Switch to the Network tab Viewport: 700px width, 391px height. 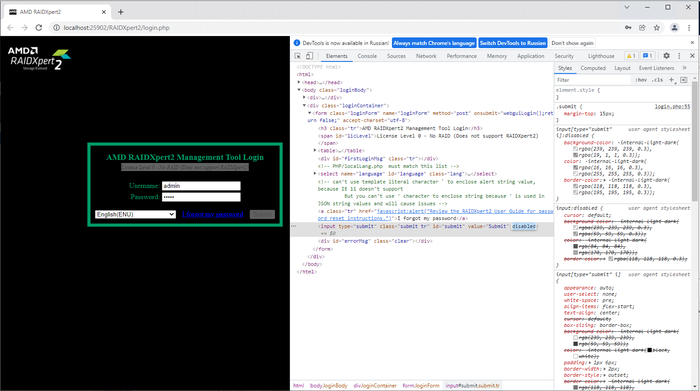click(426, 56)
